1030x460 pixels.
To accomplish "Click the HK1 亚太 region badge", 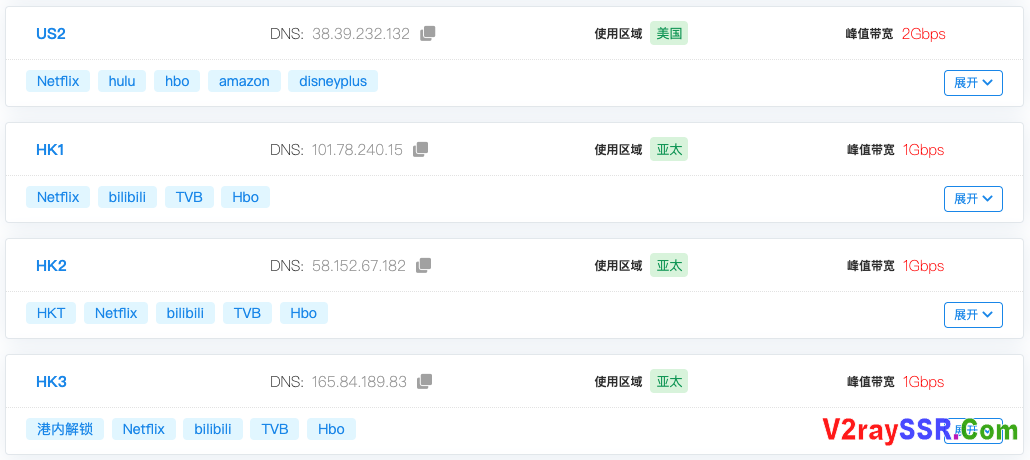I will [669, 149].
